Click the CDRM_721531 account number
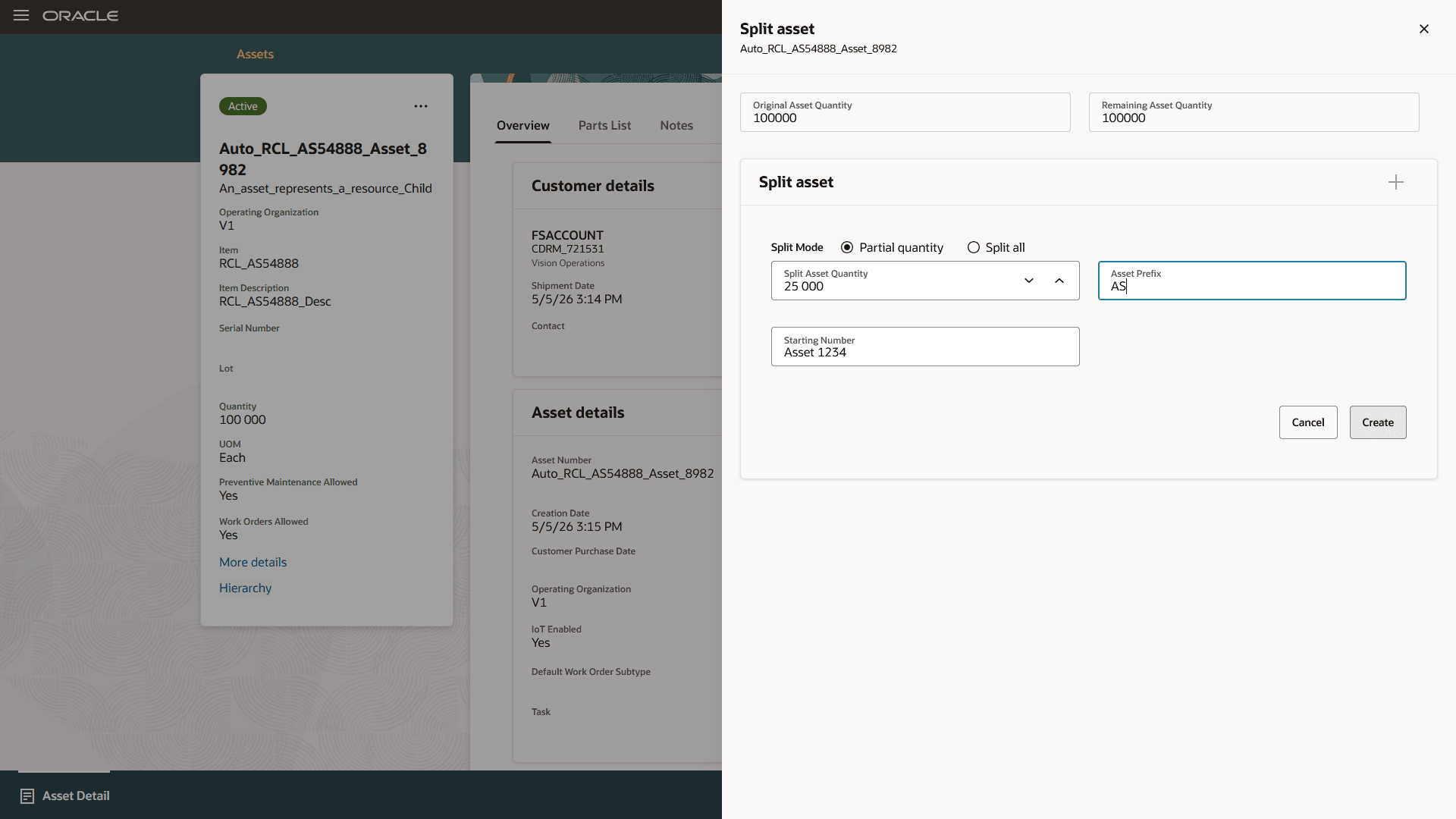The width and height of the screenshot is (1456, 819). click(x=568, y=249)
